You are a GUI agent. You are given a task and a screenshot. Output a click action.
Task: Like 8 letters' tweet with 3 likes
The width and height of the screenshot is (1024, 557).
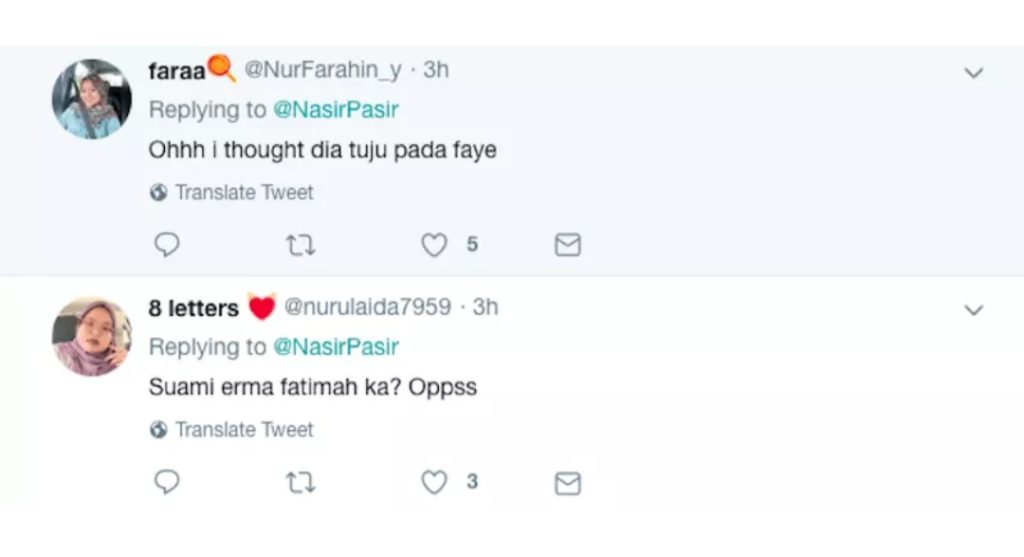(x=434, y=483)
